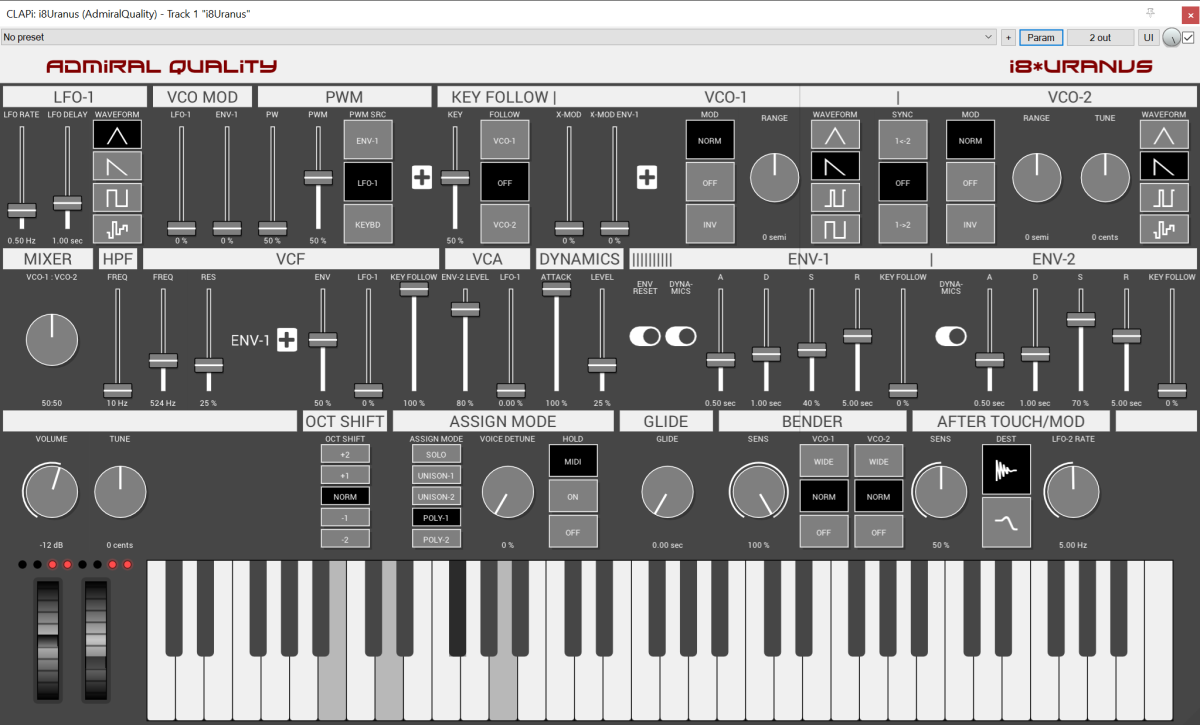
Task: Select the LFO-1 random step waveform icon
Action: click(x=117, y=228)
